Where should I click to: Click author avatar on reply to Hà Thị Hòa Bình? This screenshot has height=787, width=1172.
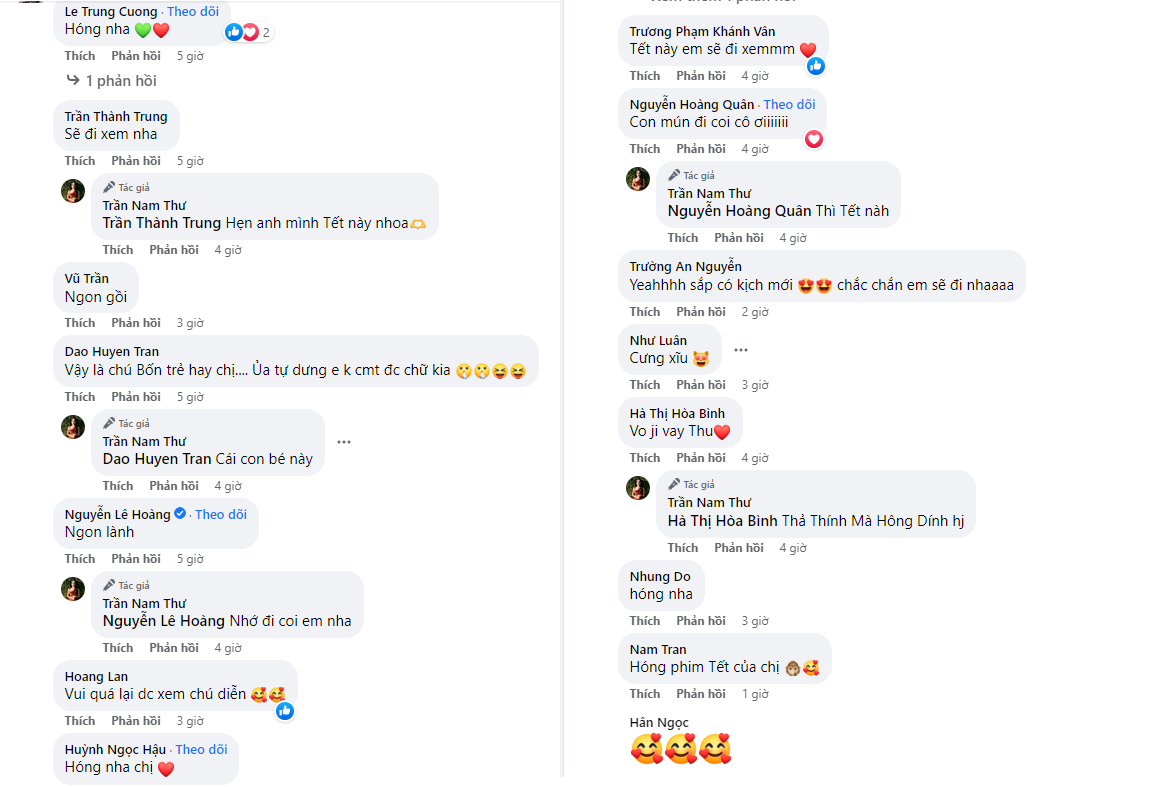tap(638, 488)
